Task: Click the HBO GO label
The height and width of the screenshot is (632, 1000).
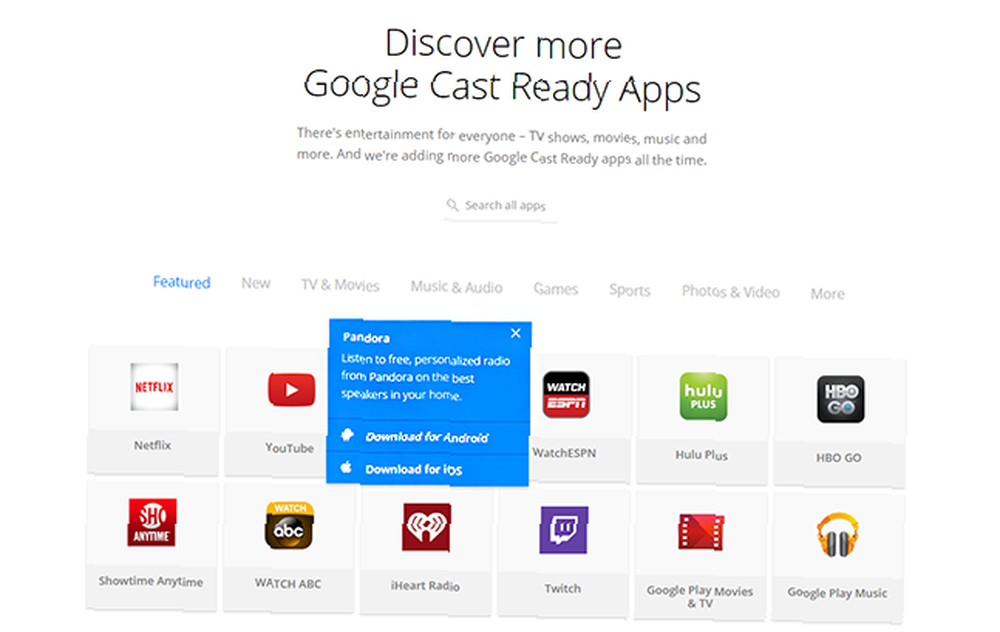Action: [839, 458]
